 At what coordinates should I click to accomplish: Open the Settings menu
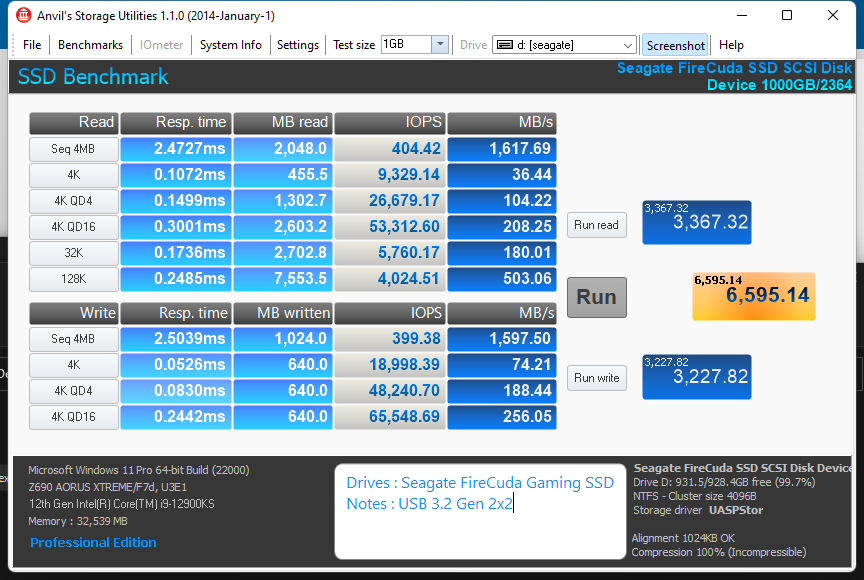pos(299,45)
